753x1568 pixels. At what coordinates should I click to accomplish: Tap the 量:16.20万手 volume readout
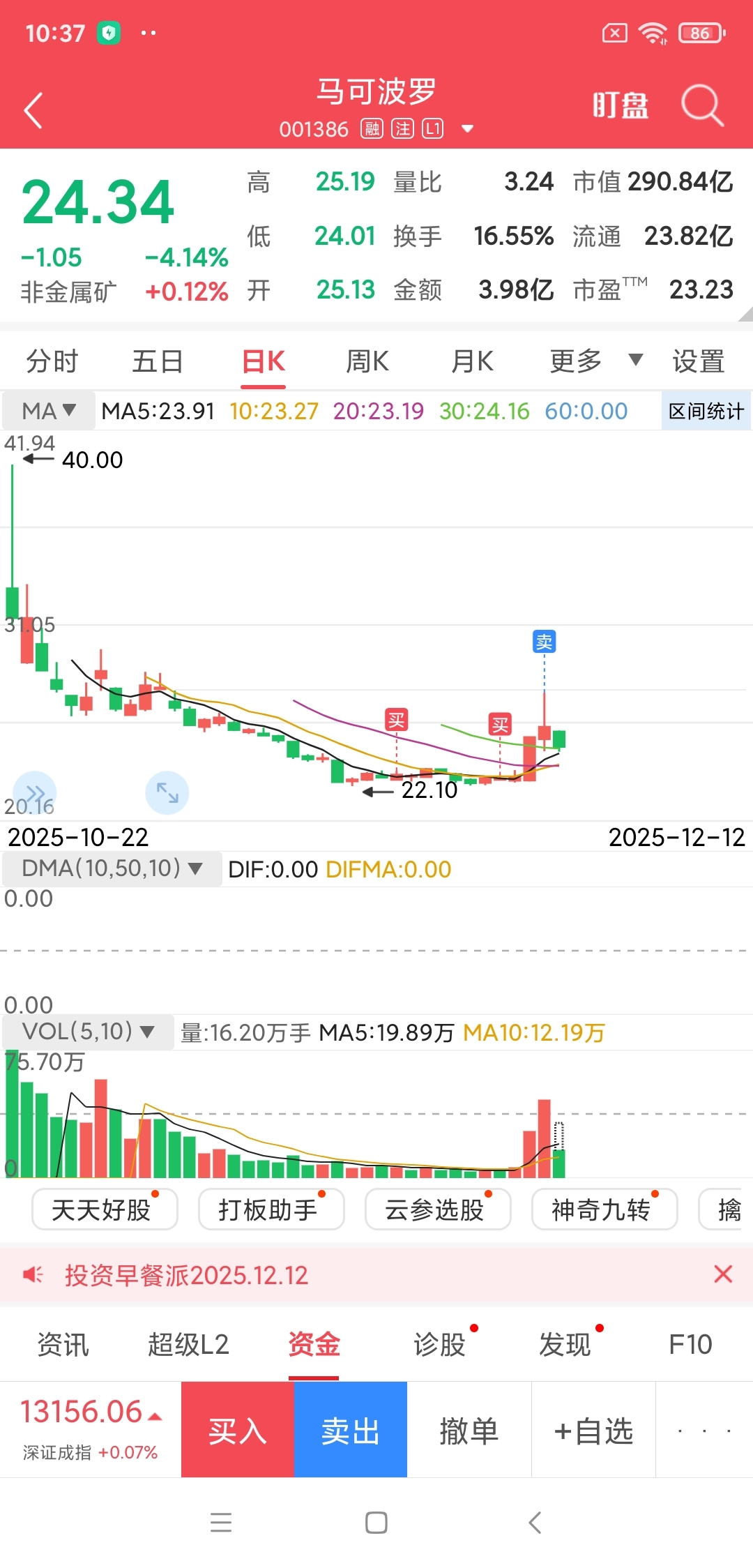[x=245, y=1032]
